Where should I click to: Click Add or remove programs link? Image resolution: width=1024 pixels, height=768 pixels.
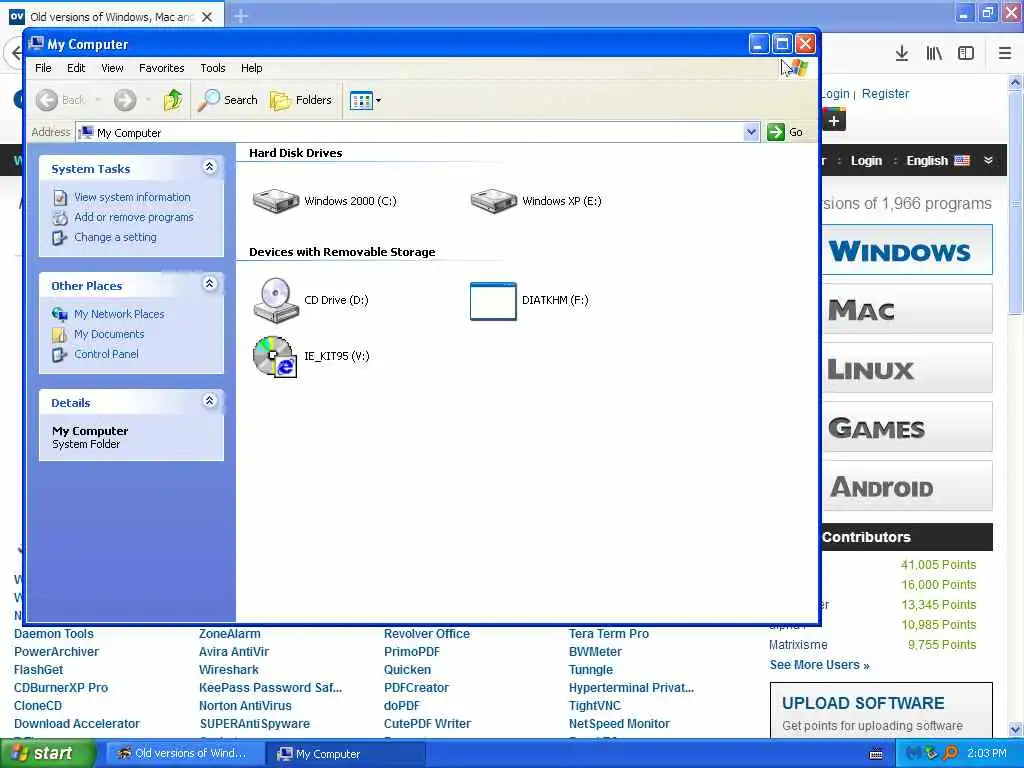click(134, 217)
